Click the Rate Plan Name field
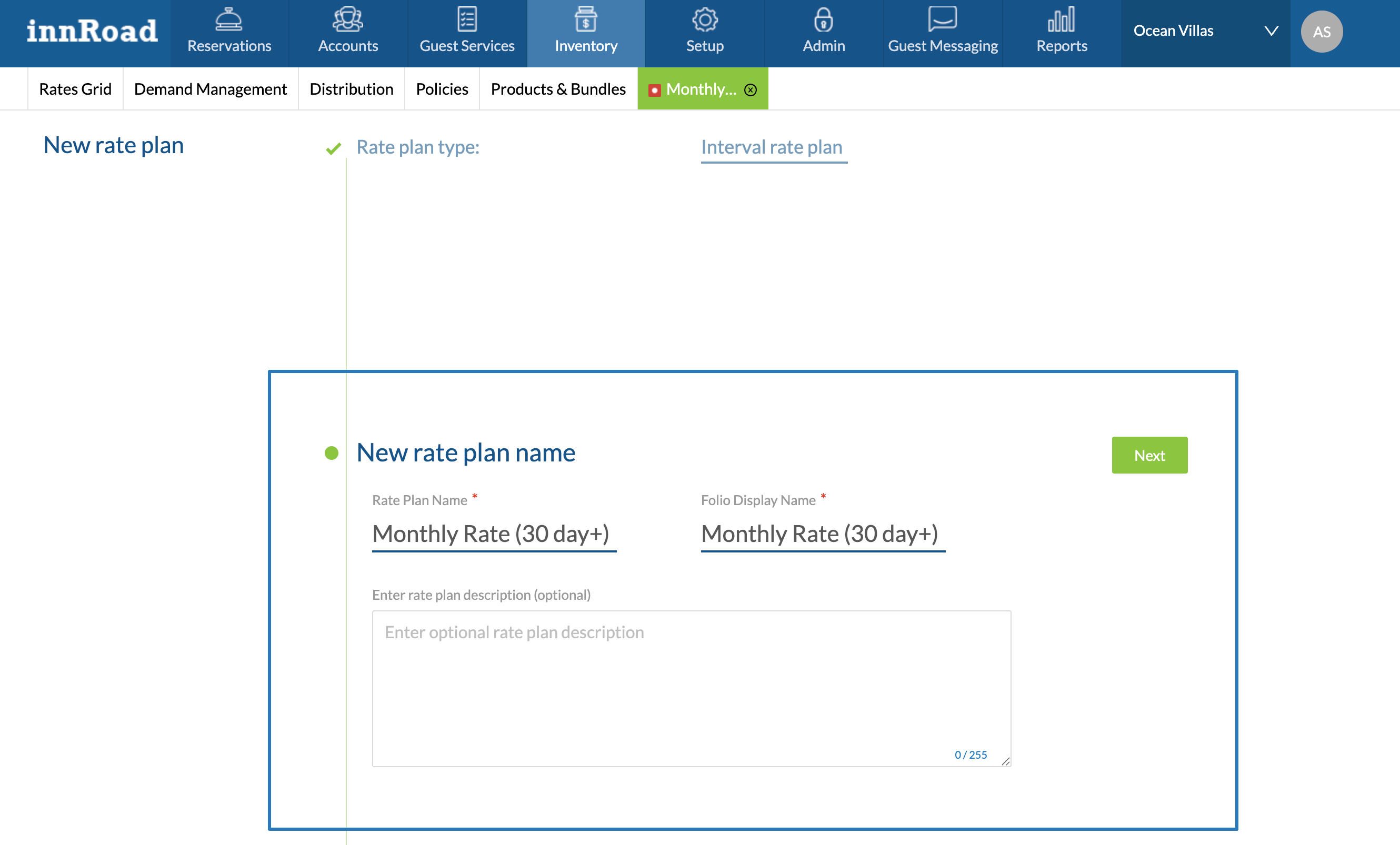The image size is (1400, 845). pos(494,534)
